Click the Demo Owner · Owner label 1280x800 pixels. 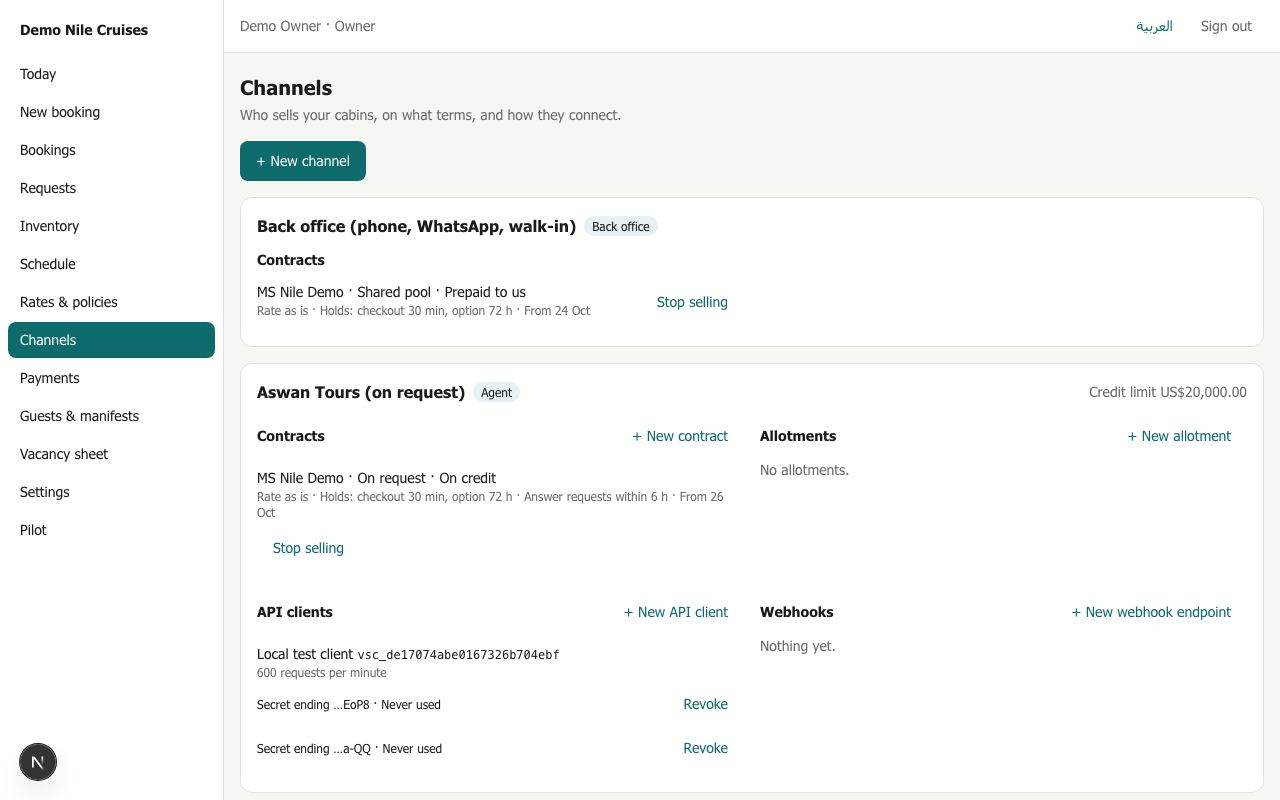(307, 26)
